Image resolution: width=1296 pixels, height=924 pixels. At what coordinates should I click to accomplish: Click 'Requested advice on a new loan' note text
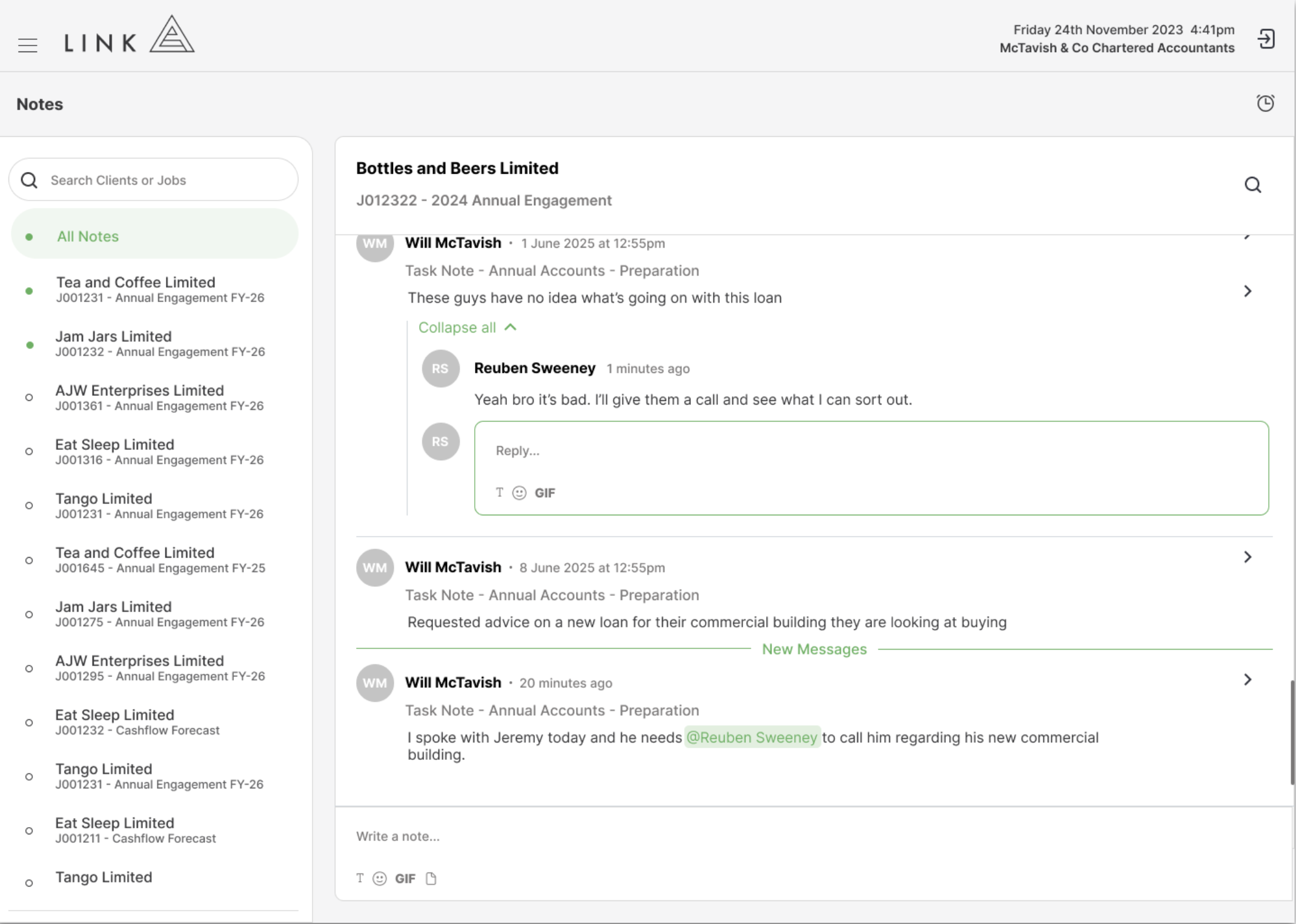coord(707,622)
